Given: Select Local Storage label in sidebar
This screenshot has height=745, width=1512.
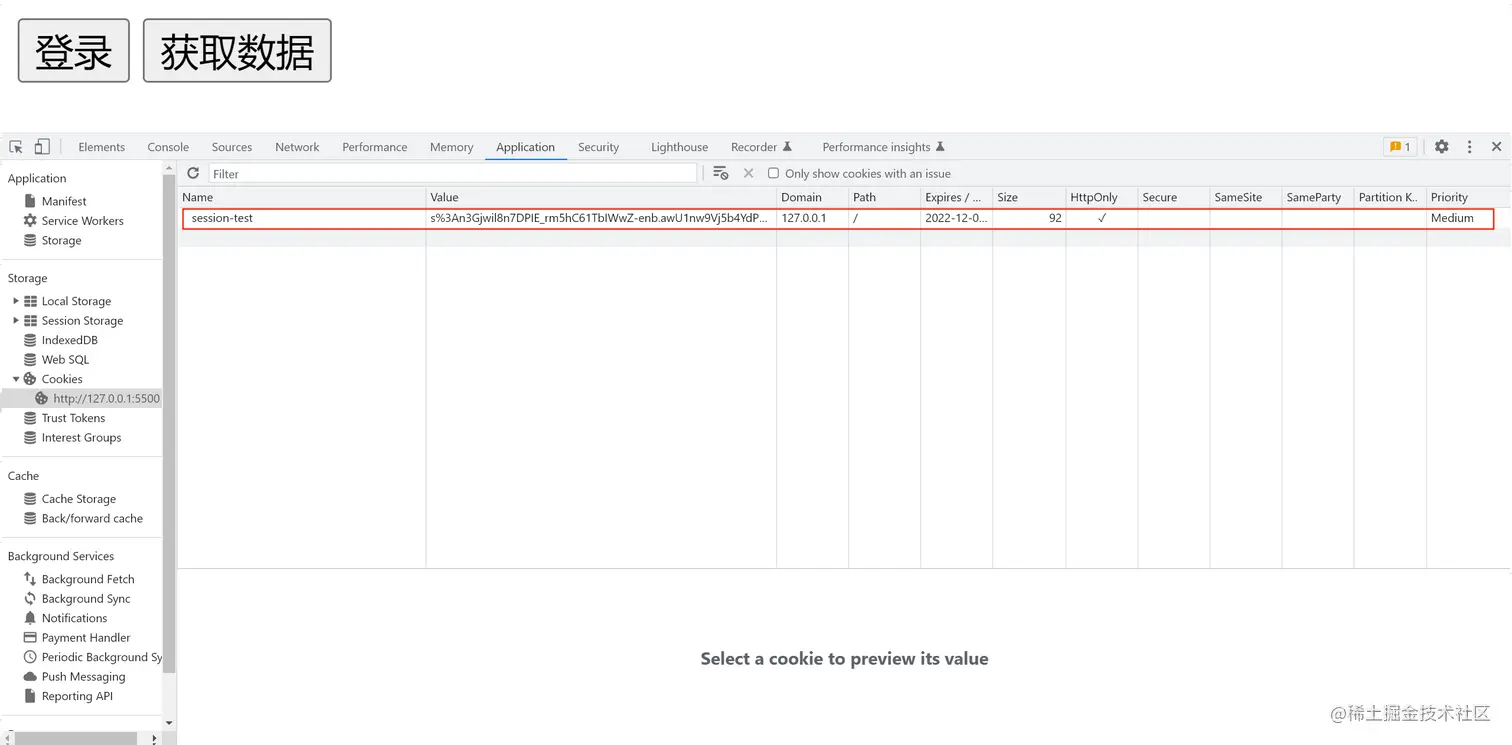Looking at the screenshot, I should 76,301.
